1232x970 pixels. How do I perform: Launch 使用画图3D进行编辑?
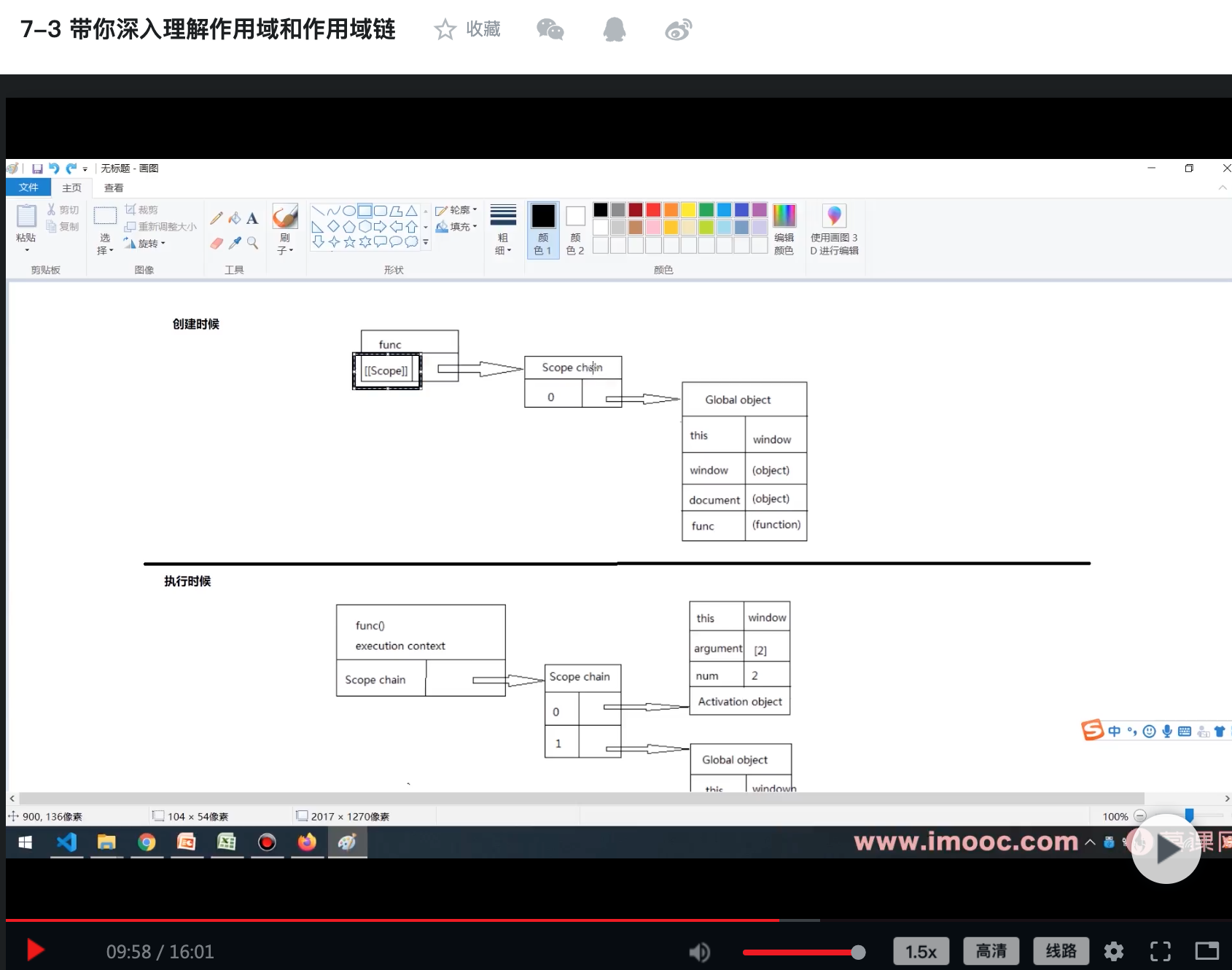[834, 228]
